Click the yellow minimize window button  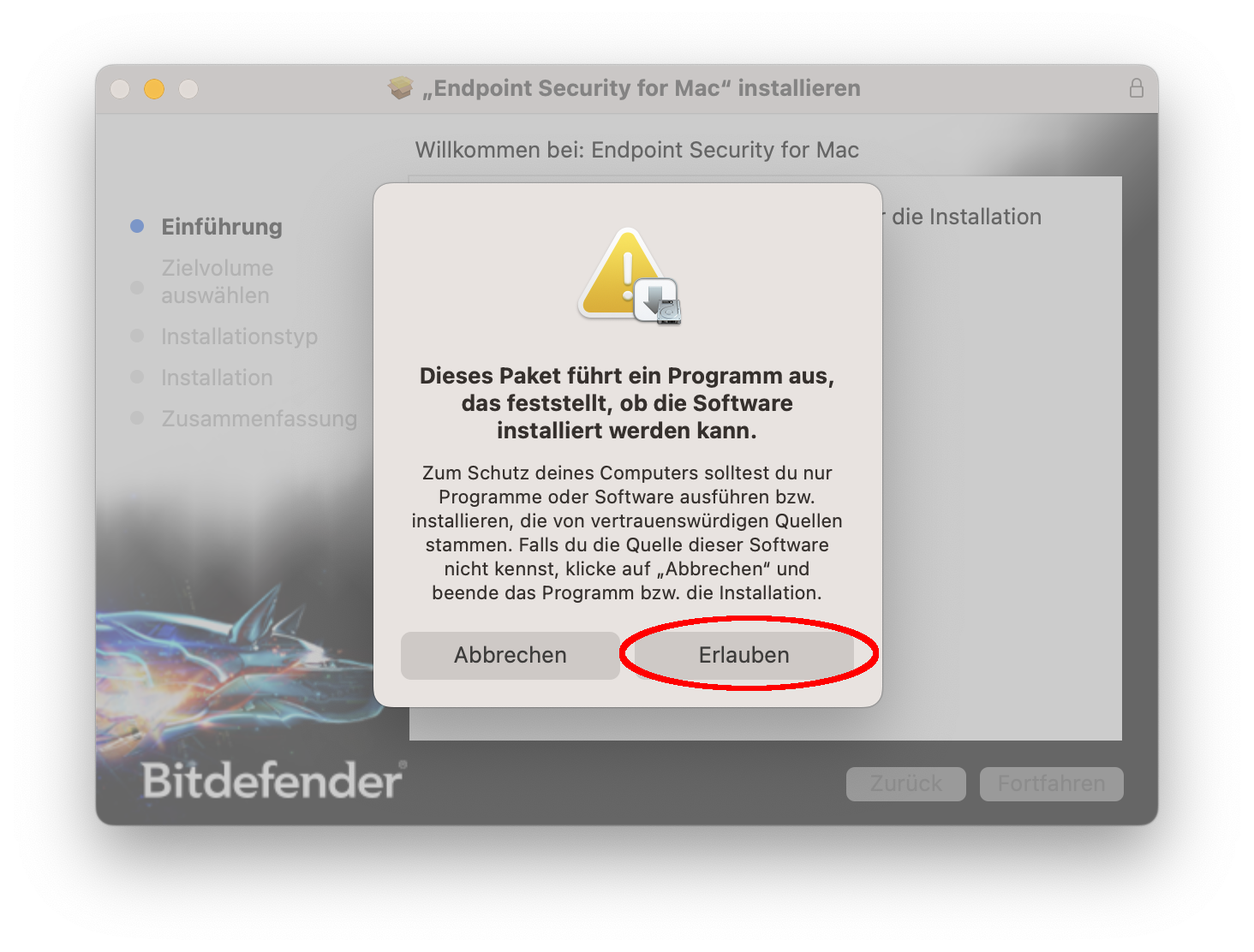(x=154, y=88)
